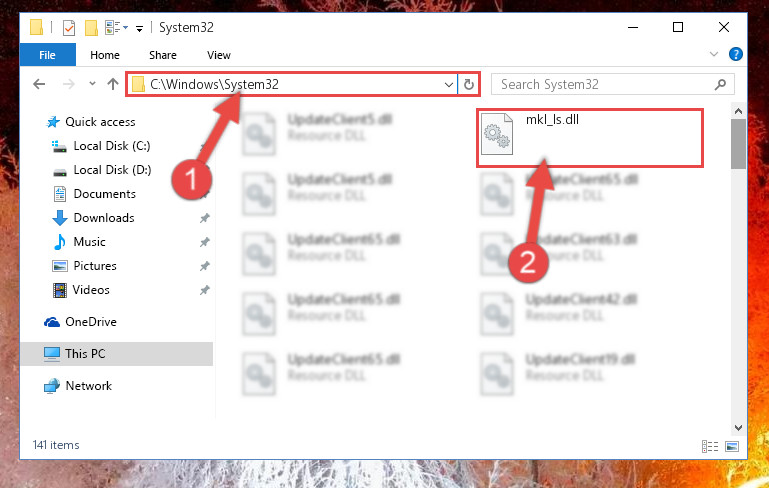Click the Back navigation arrow

tap(39, 84)
